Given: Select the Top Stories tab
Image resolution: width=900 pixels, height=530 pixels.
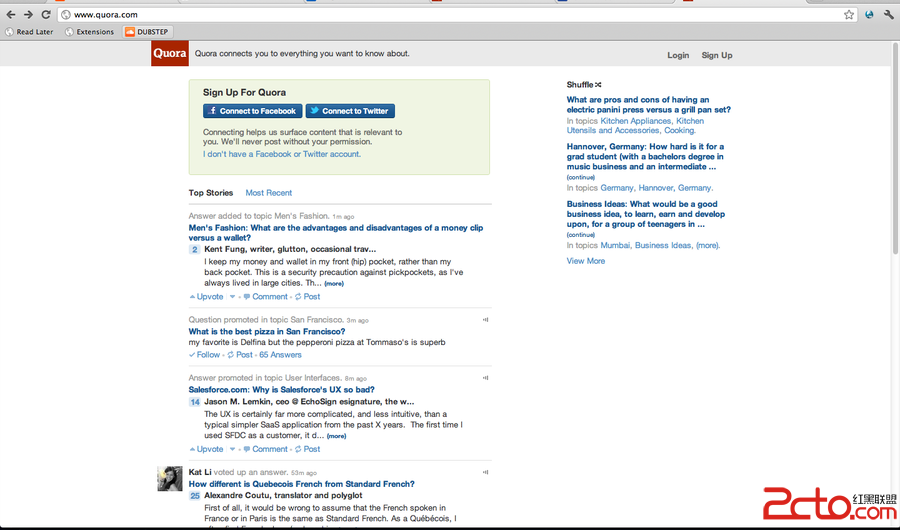Looking at the screenshot, I should click(x=211, y=193).
